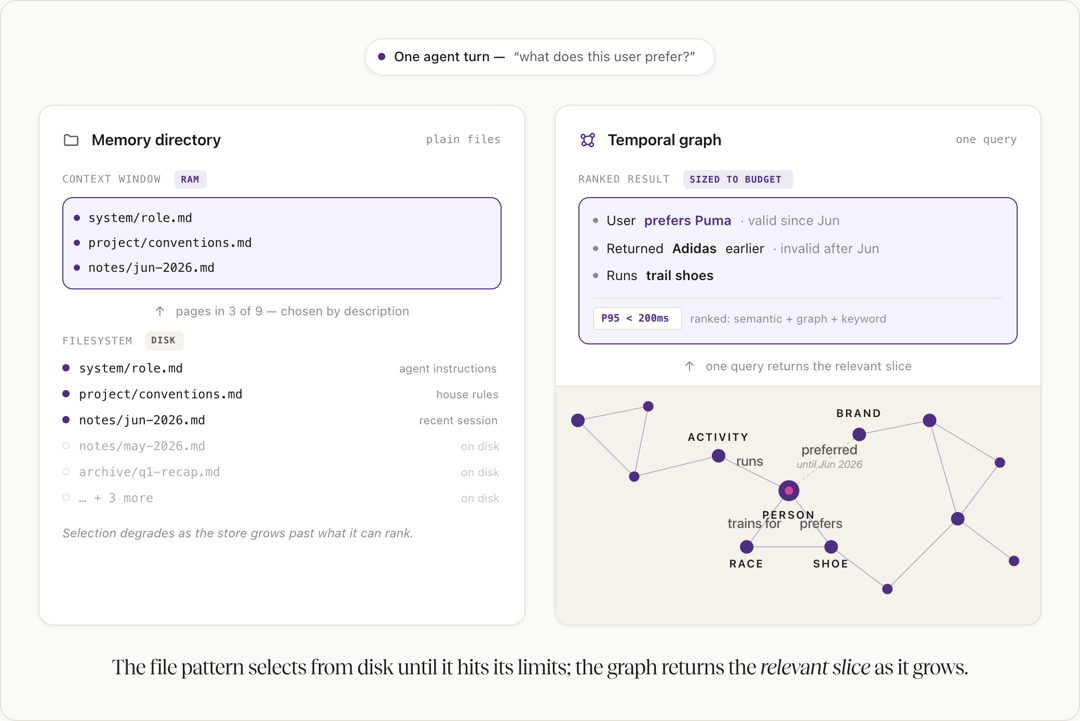Click the up arrow beside 'one query returns'

click(689, 366)
